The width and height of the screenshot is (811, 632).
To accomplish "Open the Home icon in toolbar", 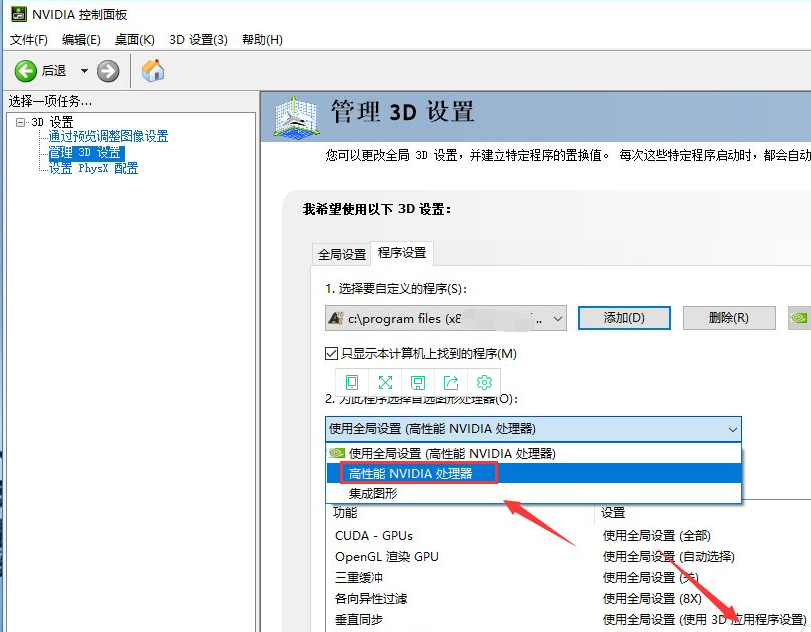I will click(x=153, y=70).
